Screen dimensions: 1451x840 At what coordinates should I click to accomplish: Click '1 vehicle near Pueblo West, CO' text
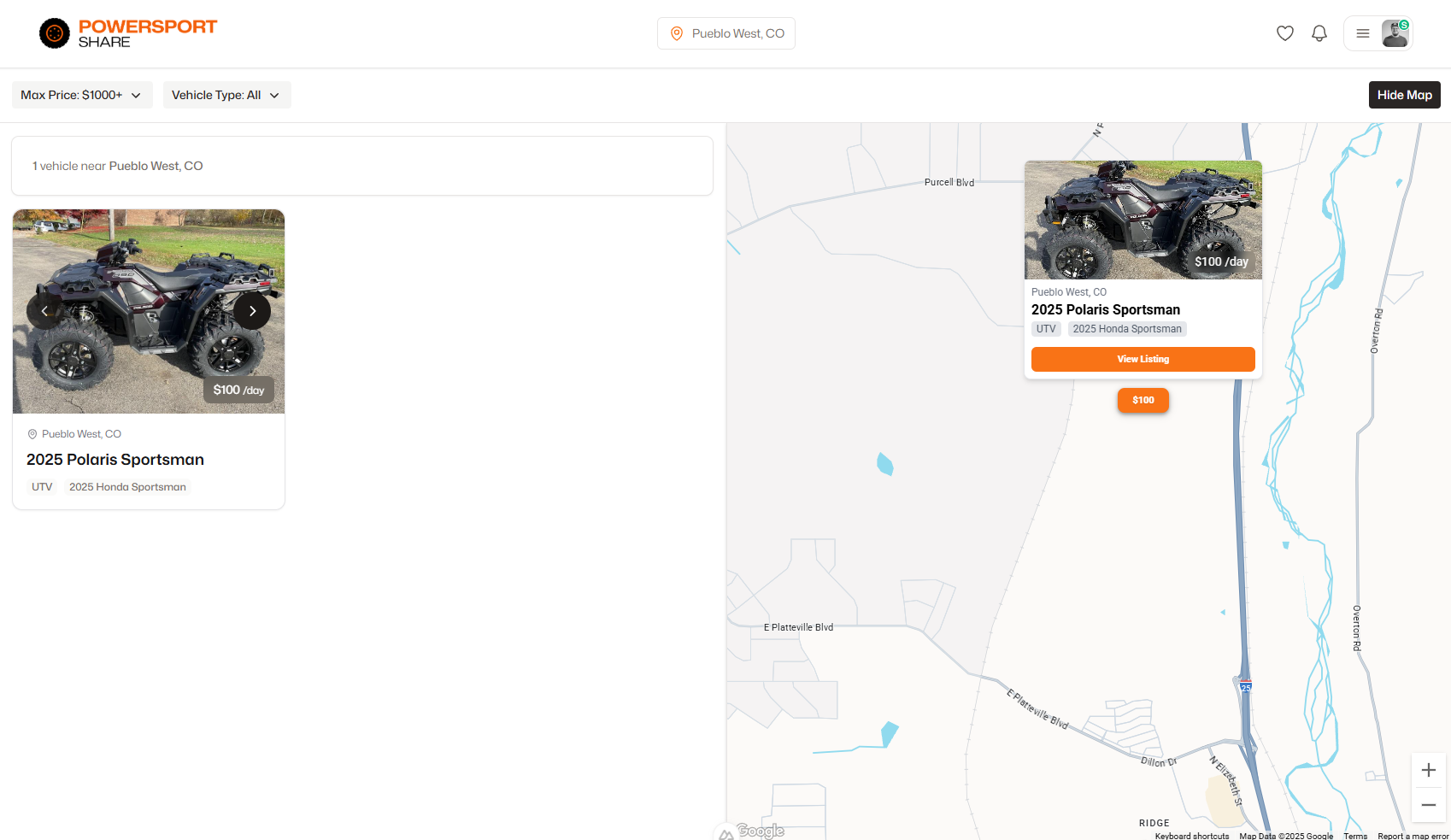pos(118,166)
